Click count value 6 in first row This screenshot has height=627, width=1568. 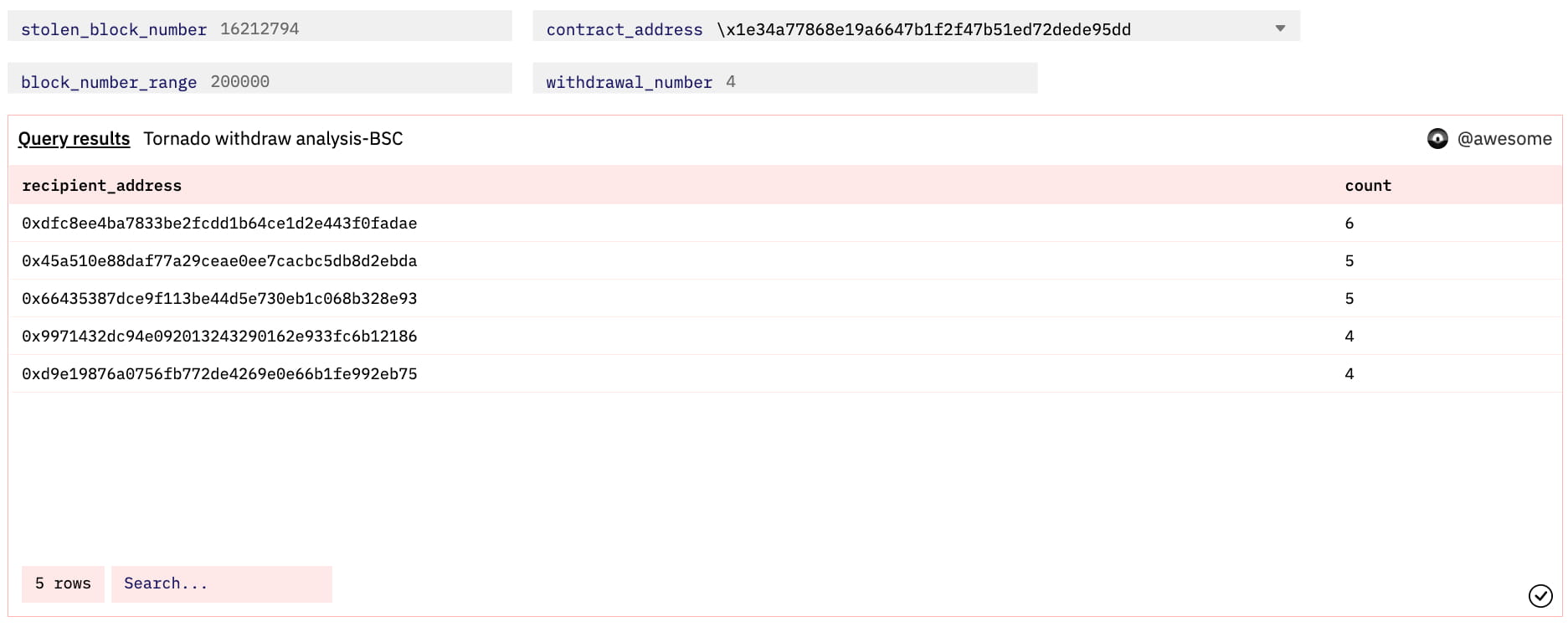pyautogui.click(x=1349, y=224)
